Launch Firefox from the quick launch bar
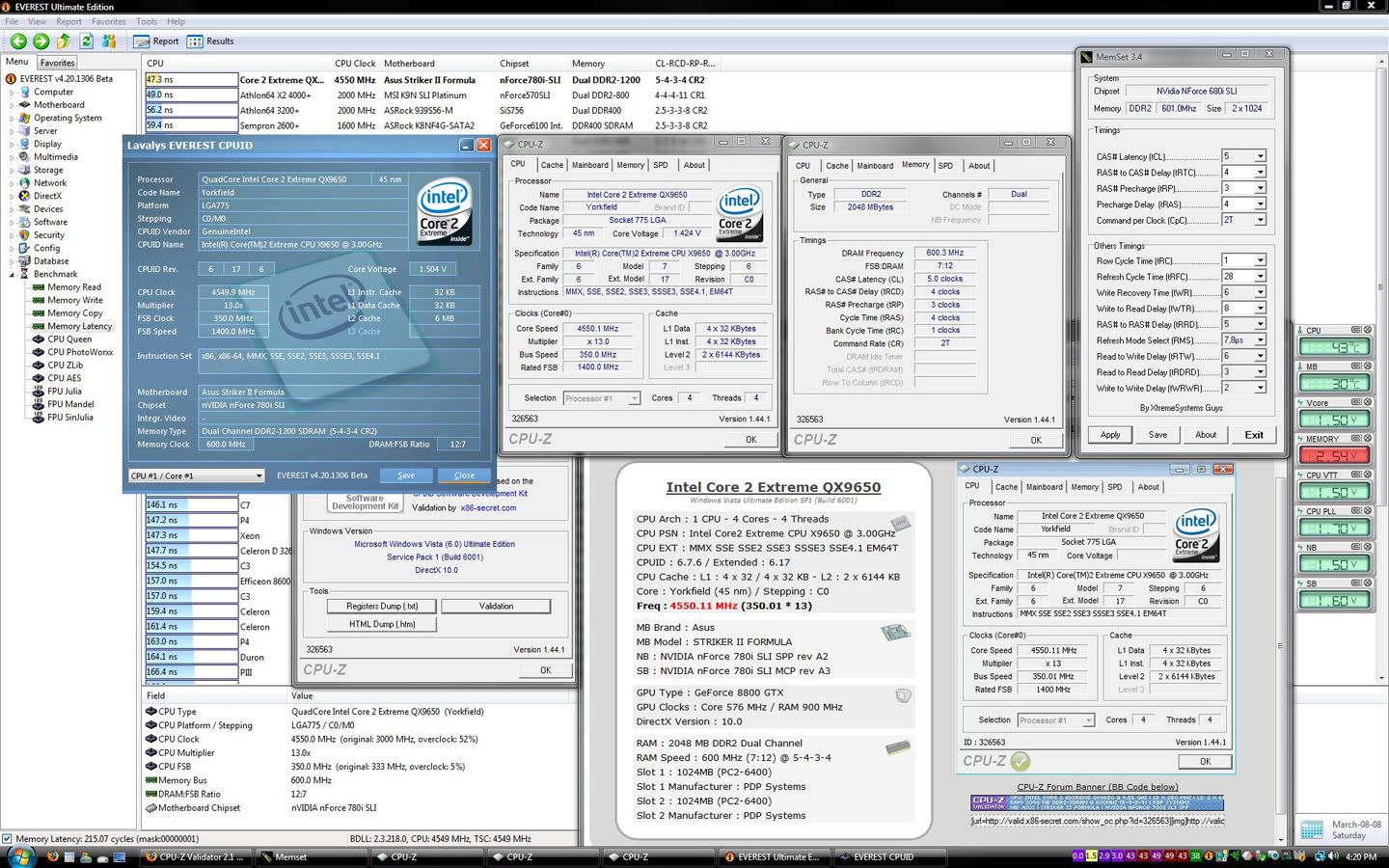Viewport: 1389px width, 868px height. 53,856
